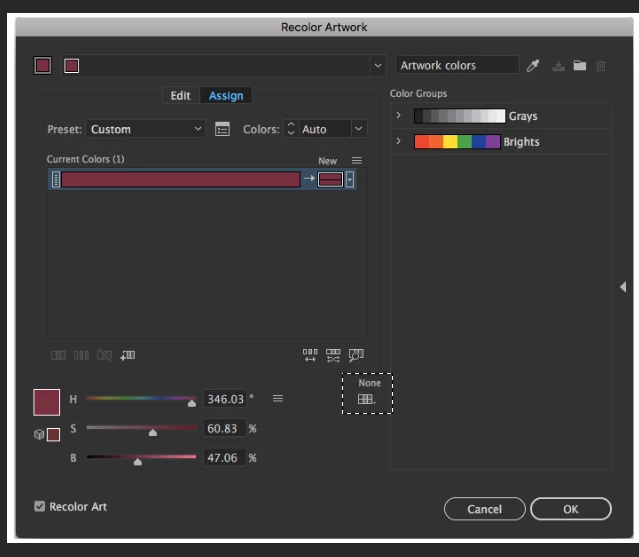
Task: Switch to the Assign tab
Action: [226, 96]
